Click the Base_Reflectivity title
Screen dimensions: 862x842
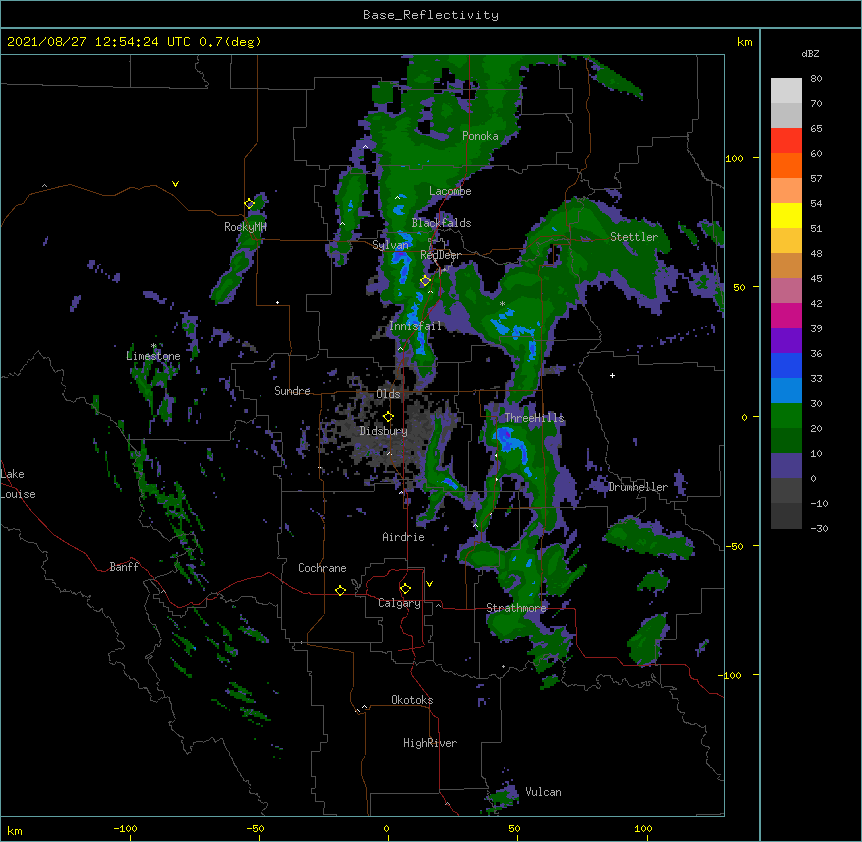point(431,15)
